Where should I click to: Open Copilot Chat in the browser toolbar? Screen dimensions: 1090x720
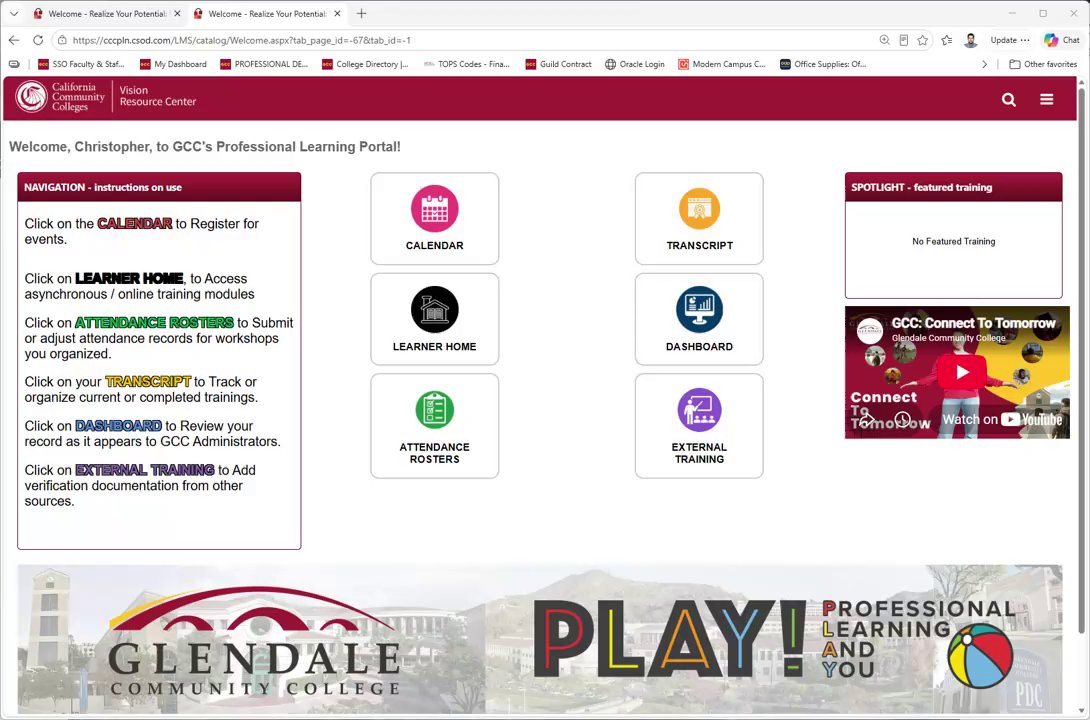(x=1062, y=40)
